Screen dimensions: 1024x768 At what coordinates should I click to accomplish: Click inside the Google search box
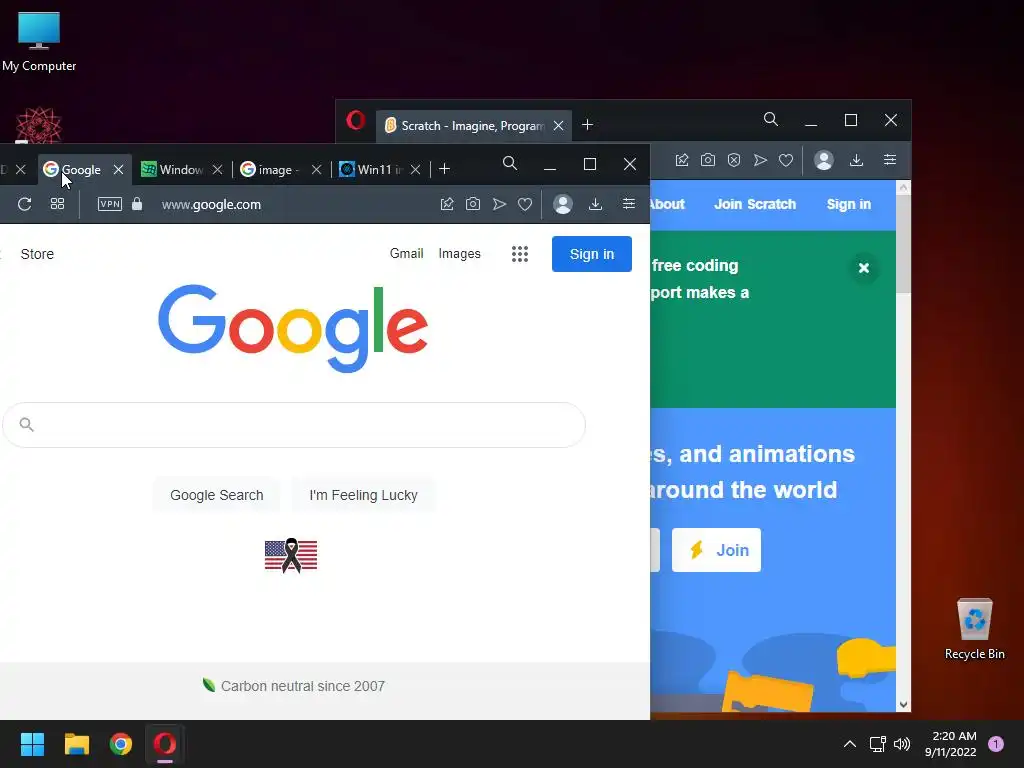coord(294,424)
